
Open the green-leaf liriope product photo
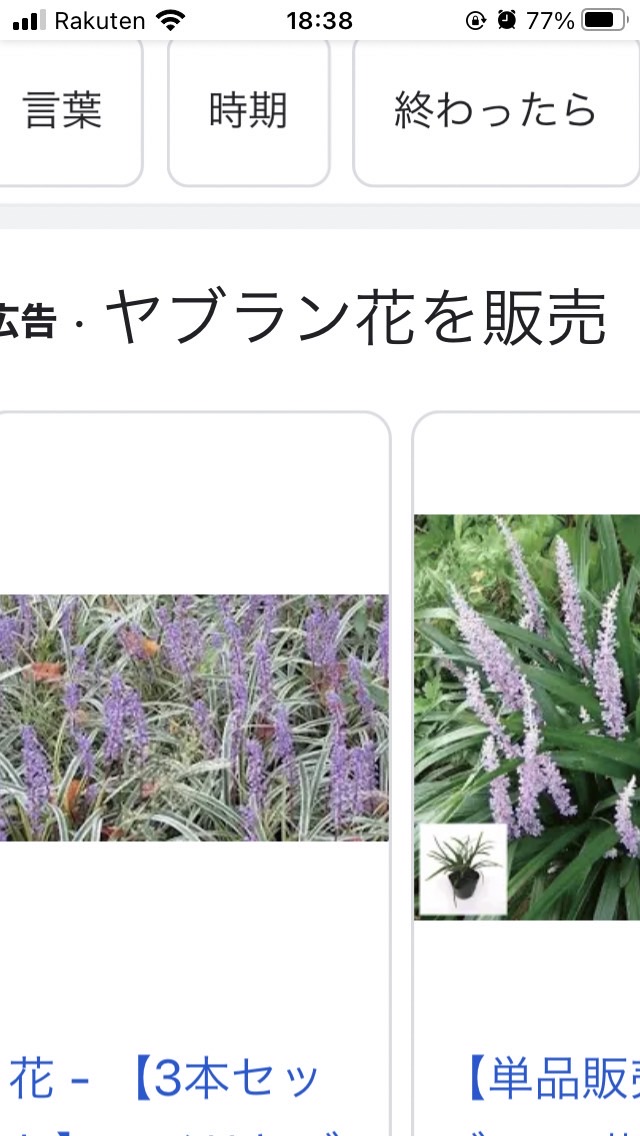point(527,717)
